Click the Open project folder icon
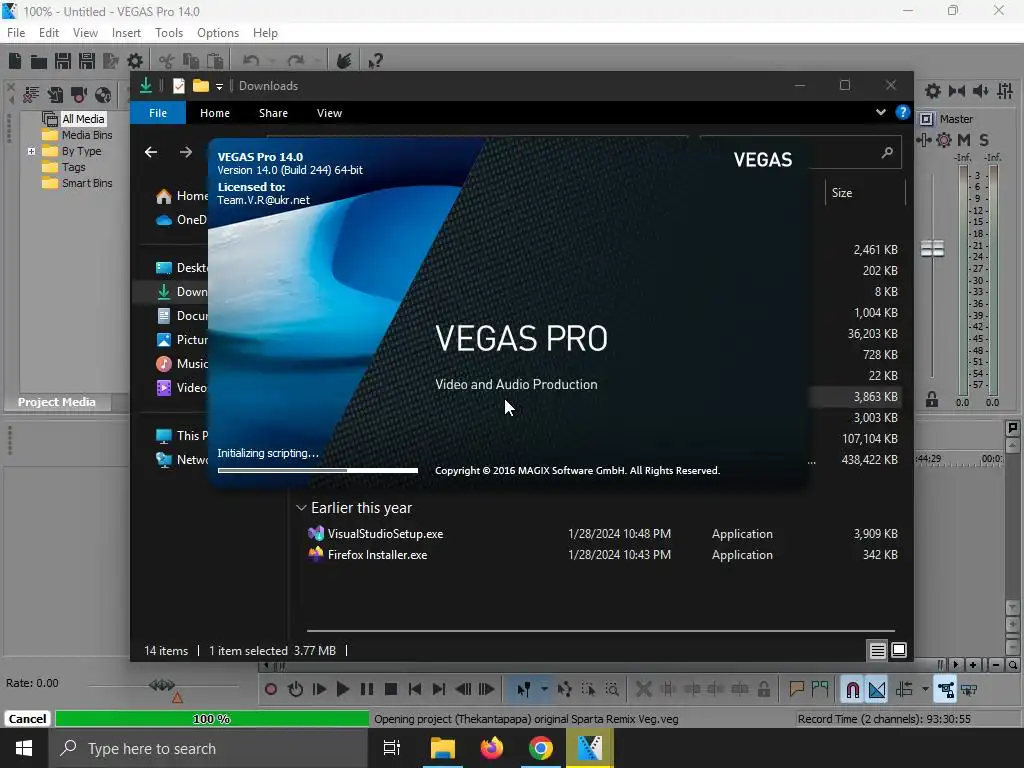 tap(39, 61)
